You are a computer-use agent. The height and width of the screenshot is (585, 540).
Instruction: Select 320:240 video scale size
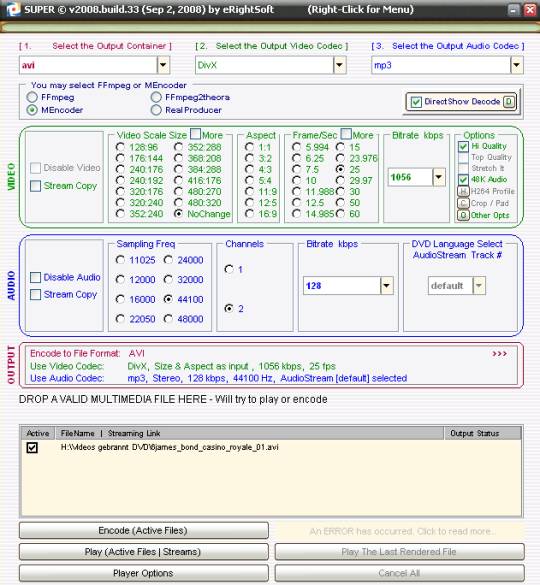point(120,203)
